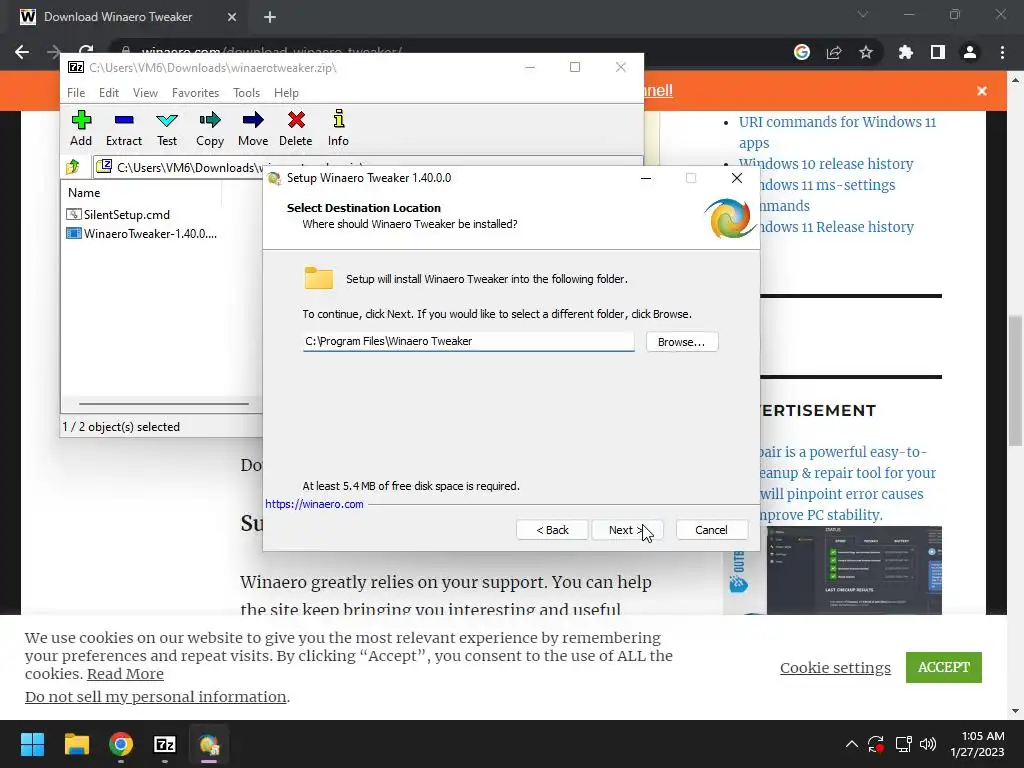
Task: Open the Favorites menu in 7-Zip
Action: click(x=195, y=93)
